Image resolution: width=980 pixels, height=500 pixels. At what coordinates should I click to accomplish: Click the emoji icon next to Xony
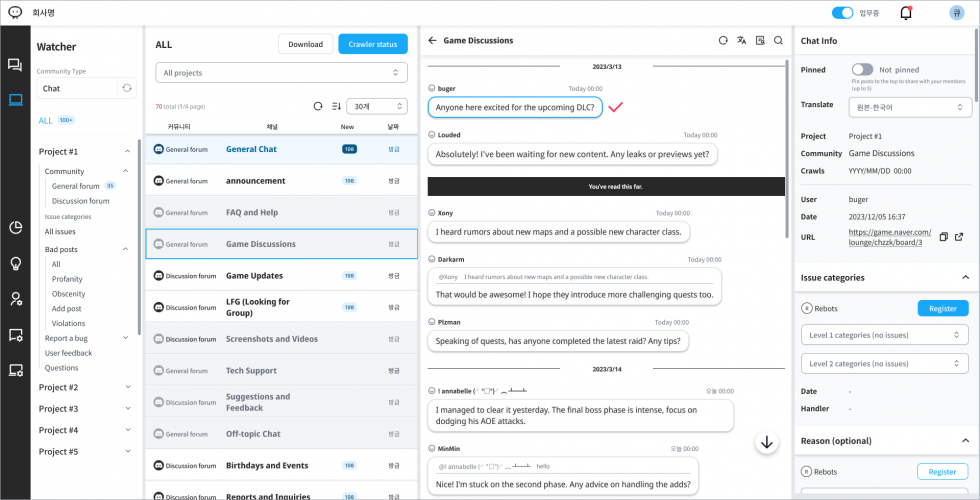tap(431, 213)
